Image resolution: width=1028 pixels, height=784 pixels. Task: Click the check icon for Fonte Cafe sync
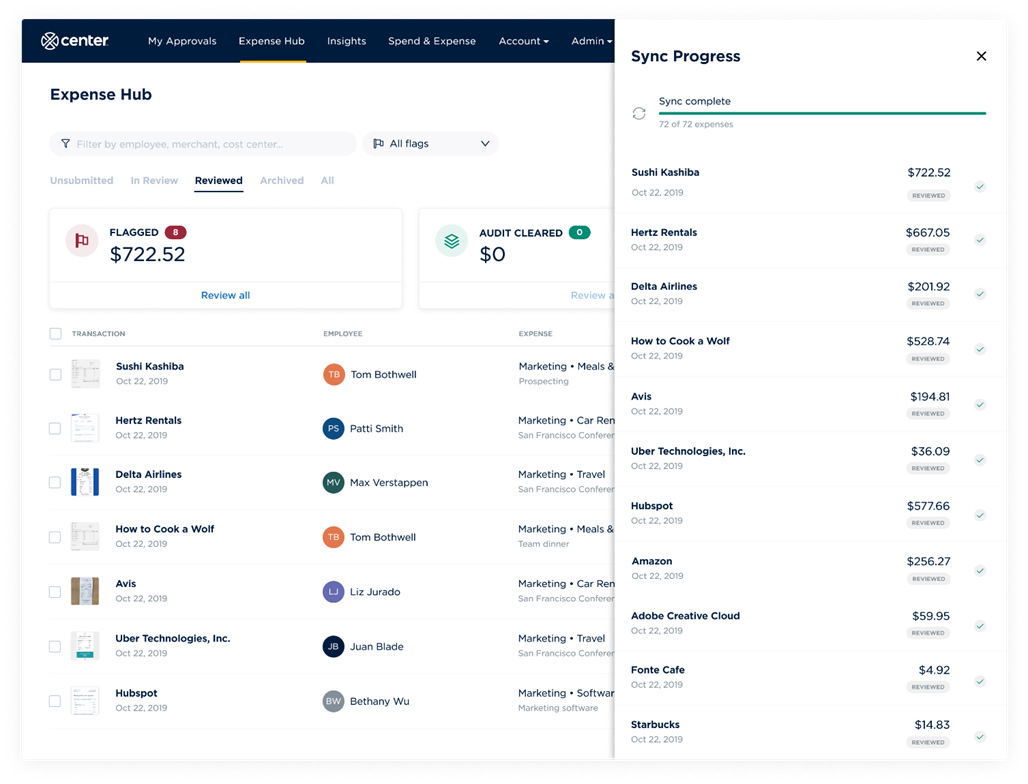[980, 682]
